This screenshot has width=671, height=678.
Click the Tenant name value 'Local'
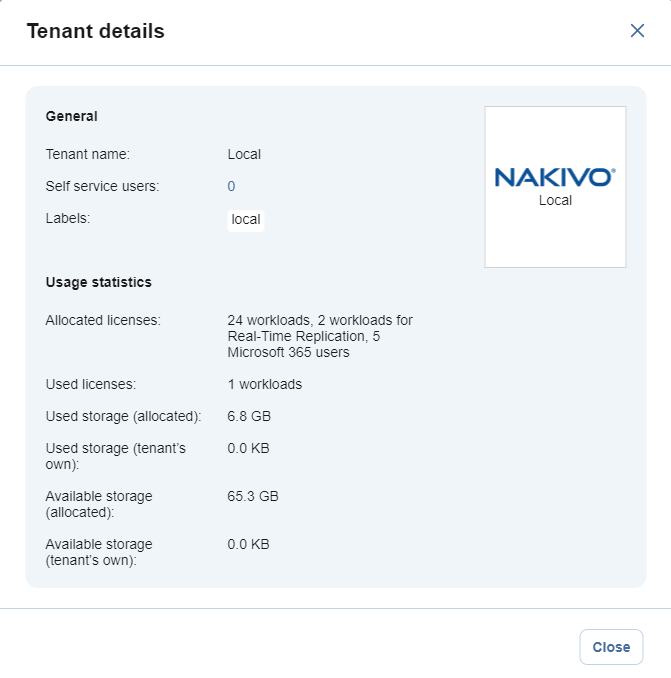[244, 154]
